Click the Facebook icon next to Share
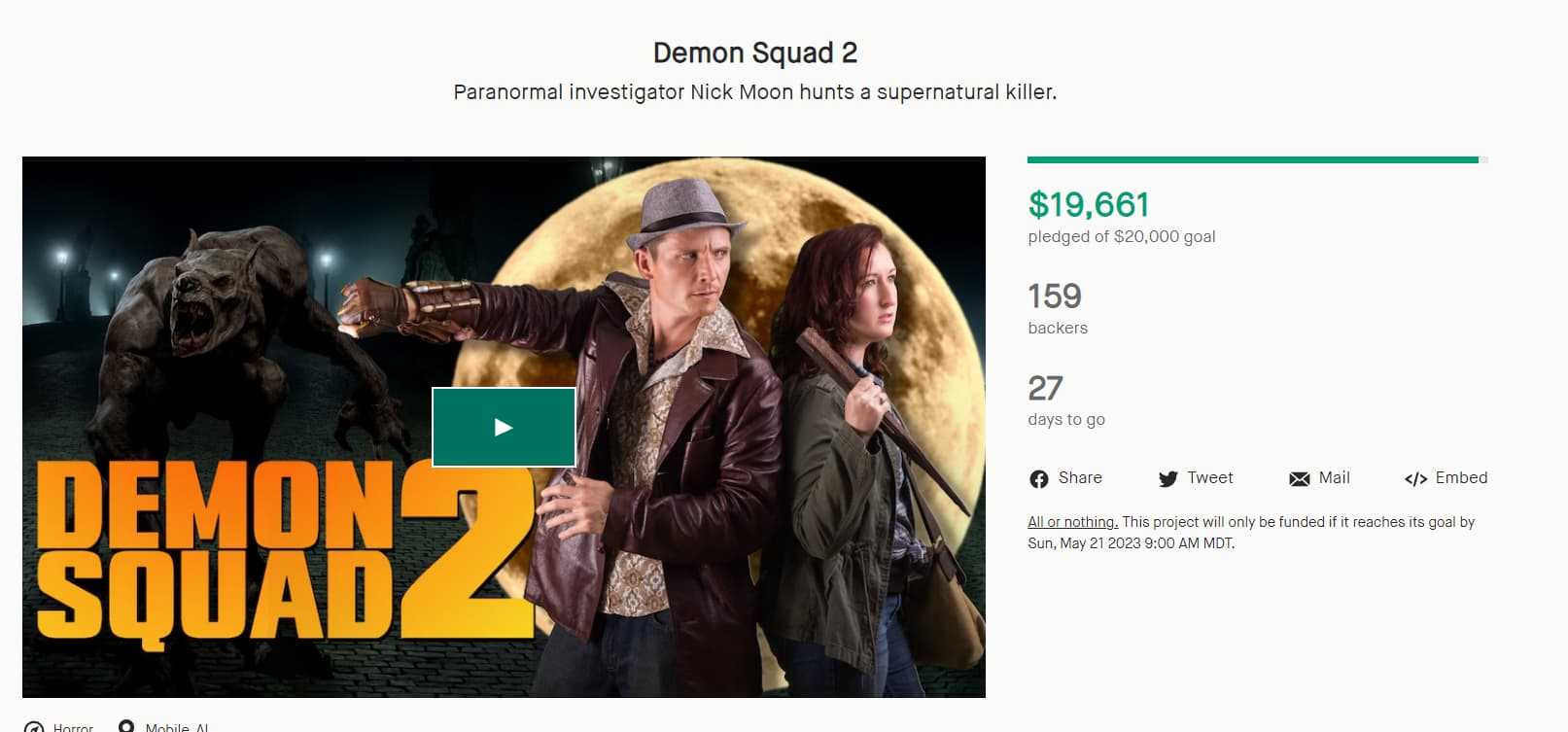This screenshot has width=1568, height=732. click(1038, 478)
